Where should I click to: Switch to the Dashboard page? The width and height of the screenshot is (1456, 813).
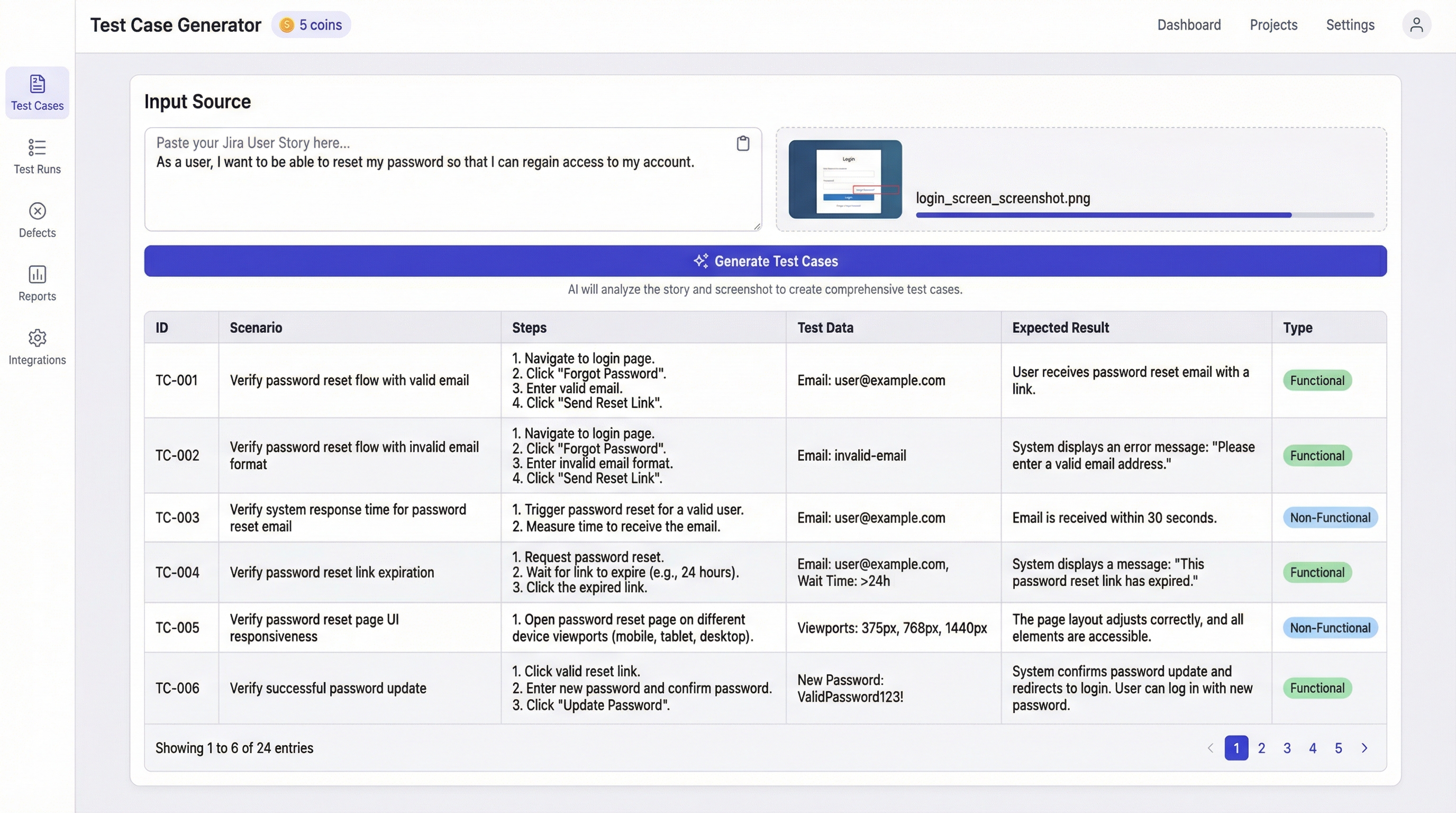(1189, 24)
